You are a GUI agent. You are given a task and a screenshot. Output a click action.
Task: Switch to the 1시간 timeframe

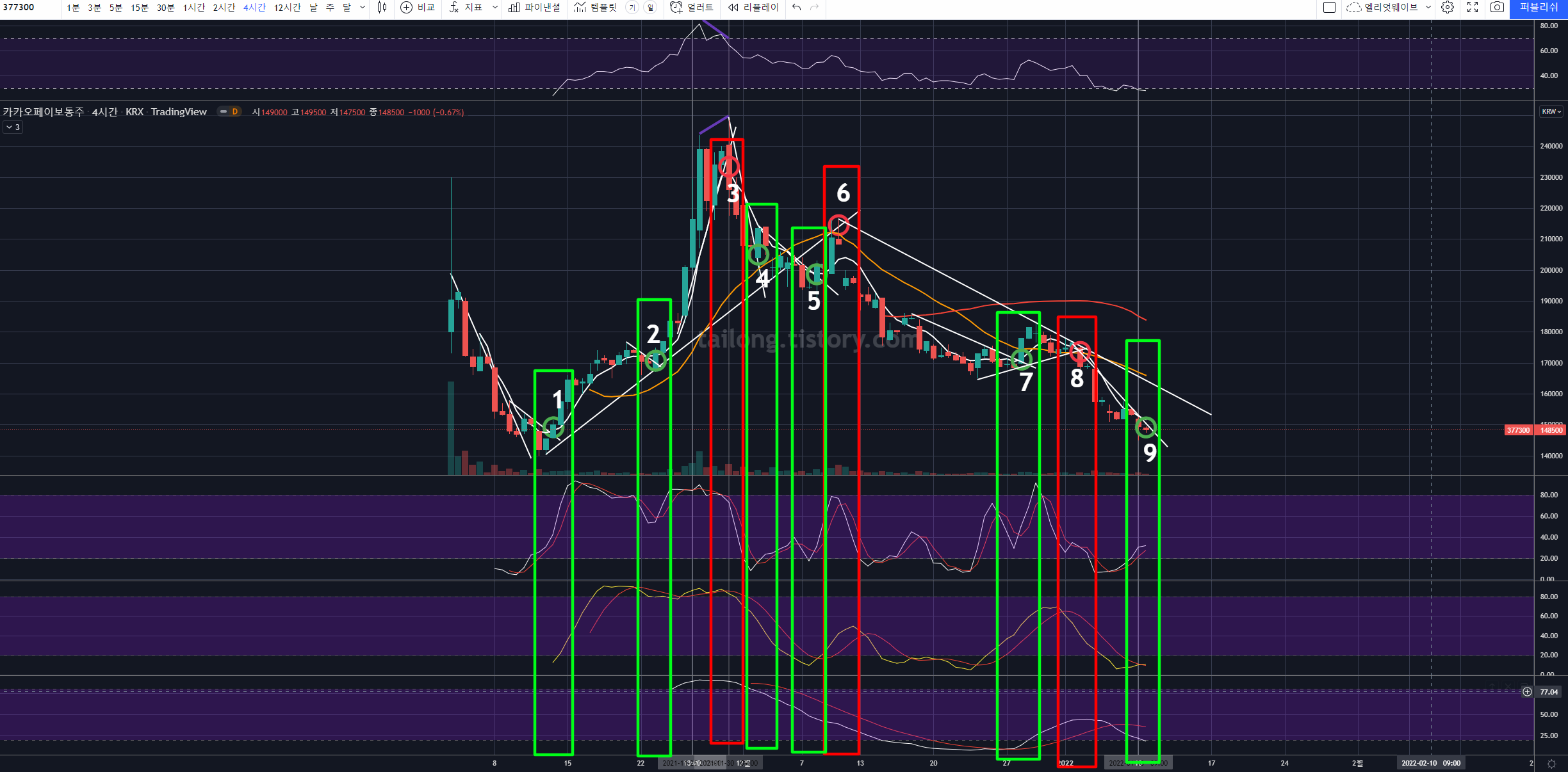193,8
